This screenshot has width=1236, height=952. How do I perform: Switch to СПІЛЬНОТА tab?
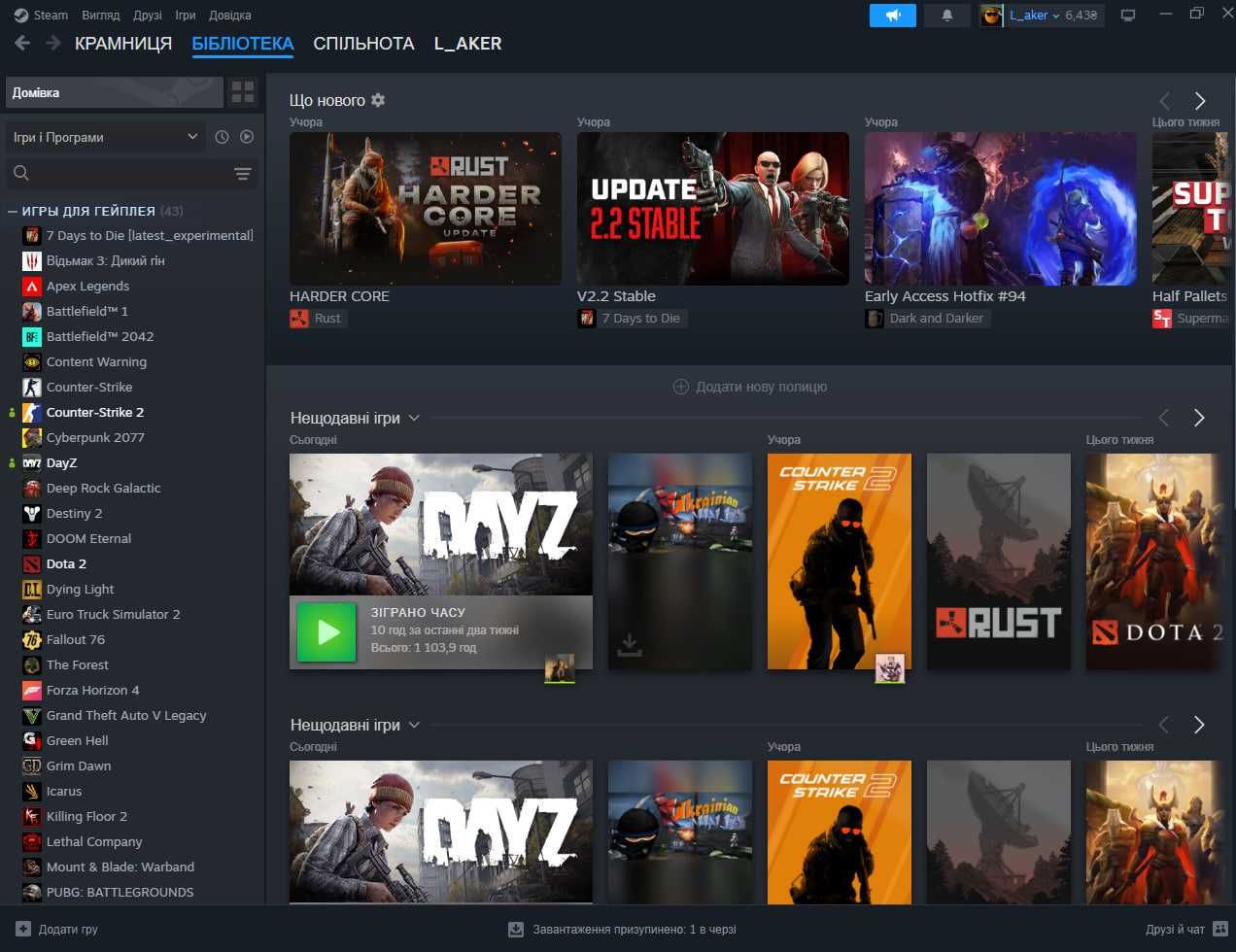click(363, 44)
